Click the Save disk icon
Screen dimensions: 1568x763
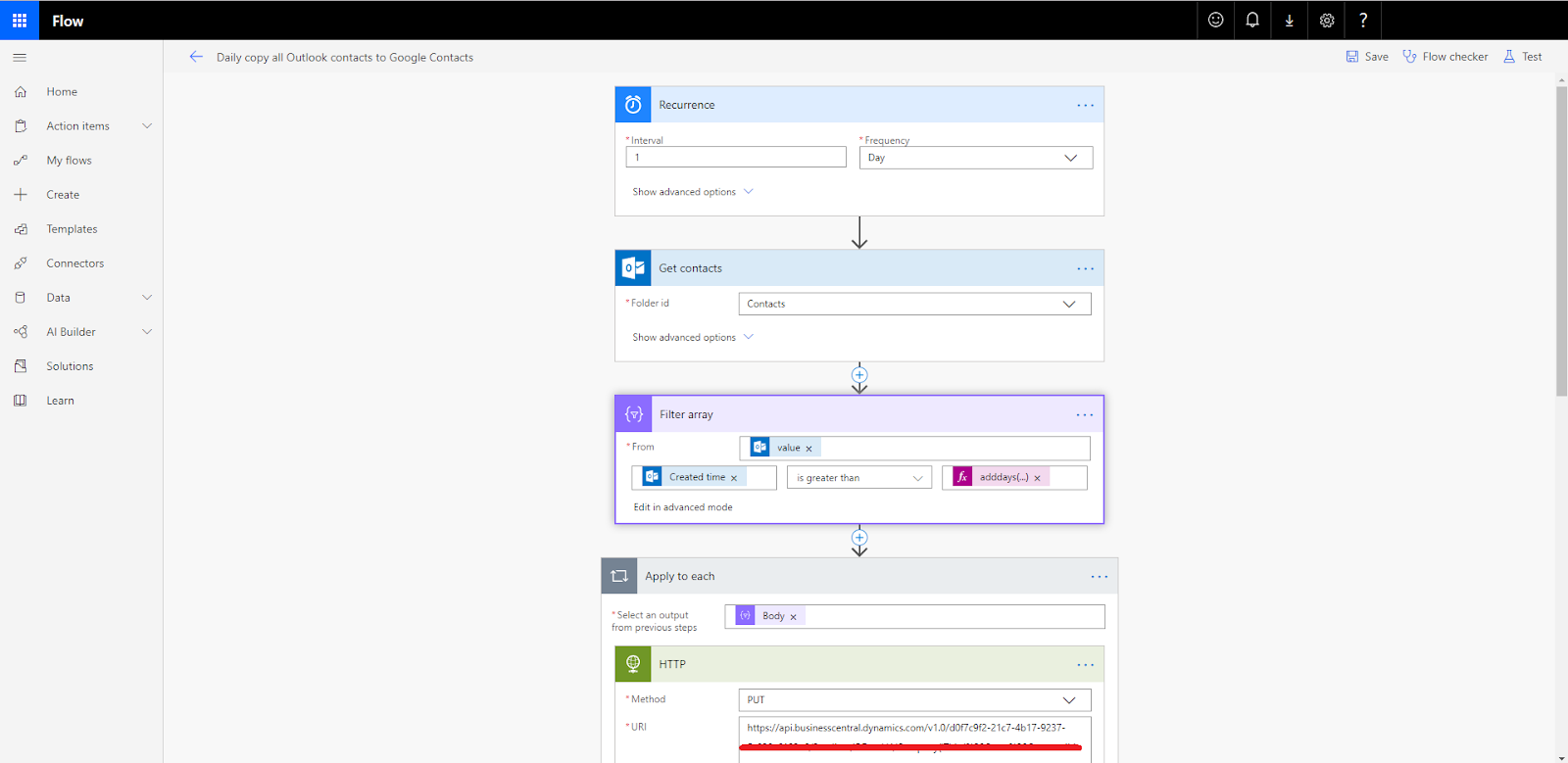pos(1352,57)
